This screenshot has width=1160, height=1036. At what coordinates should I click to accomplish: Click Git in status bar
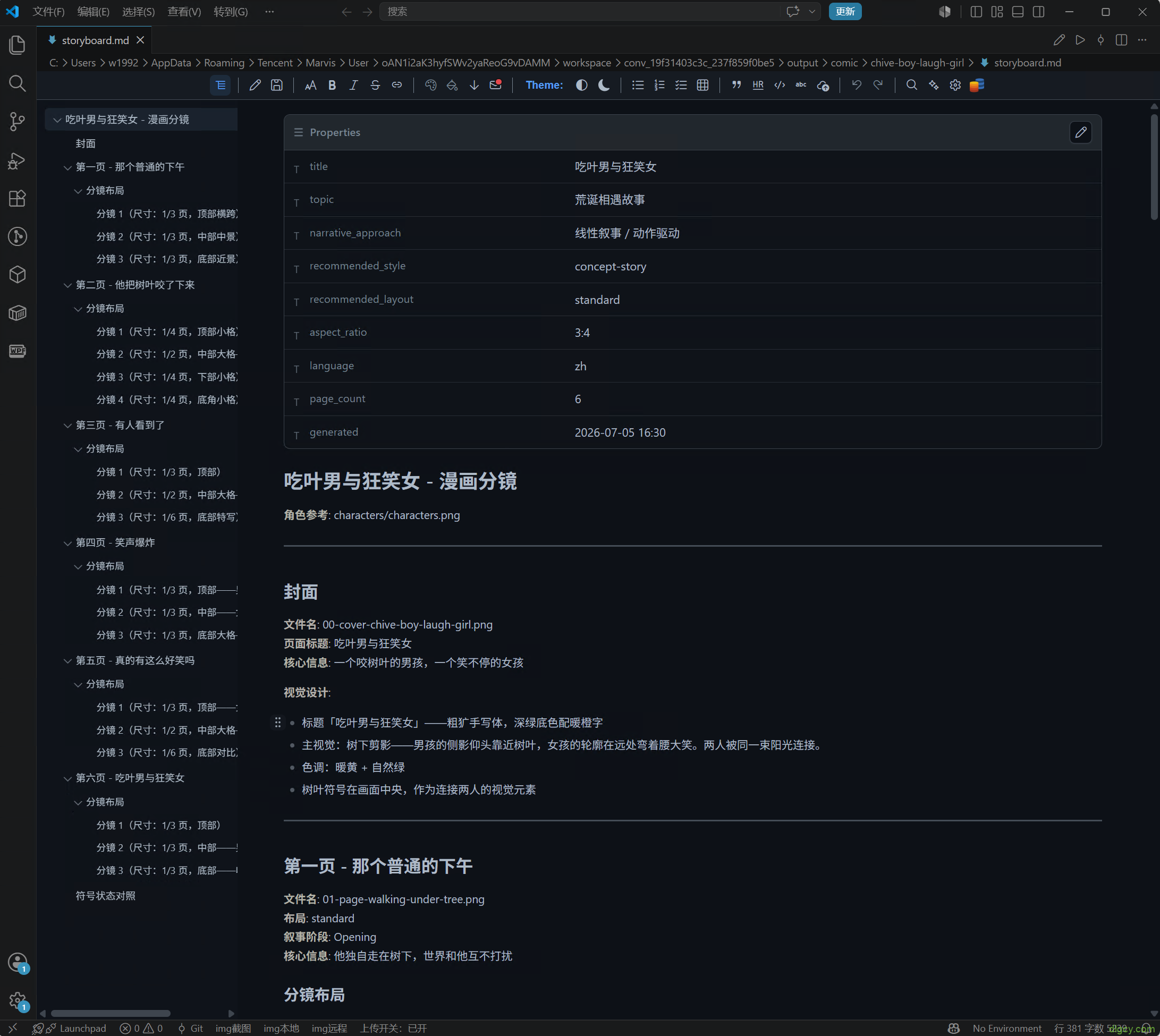coord(191,1028)
